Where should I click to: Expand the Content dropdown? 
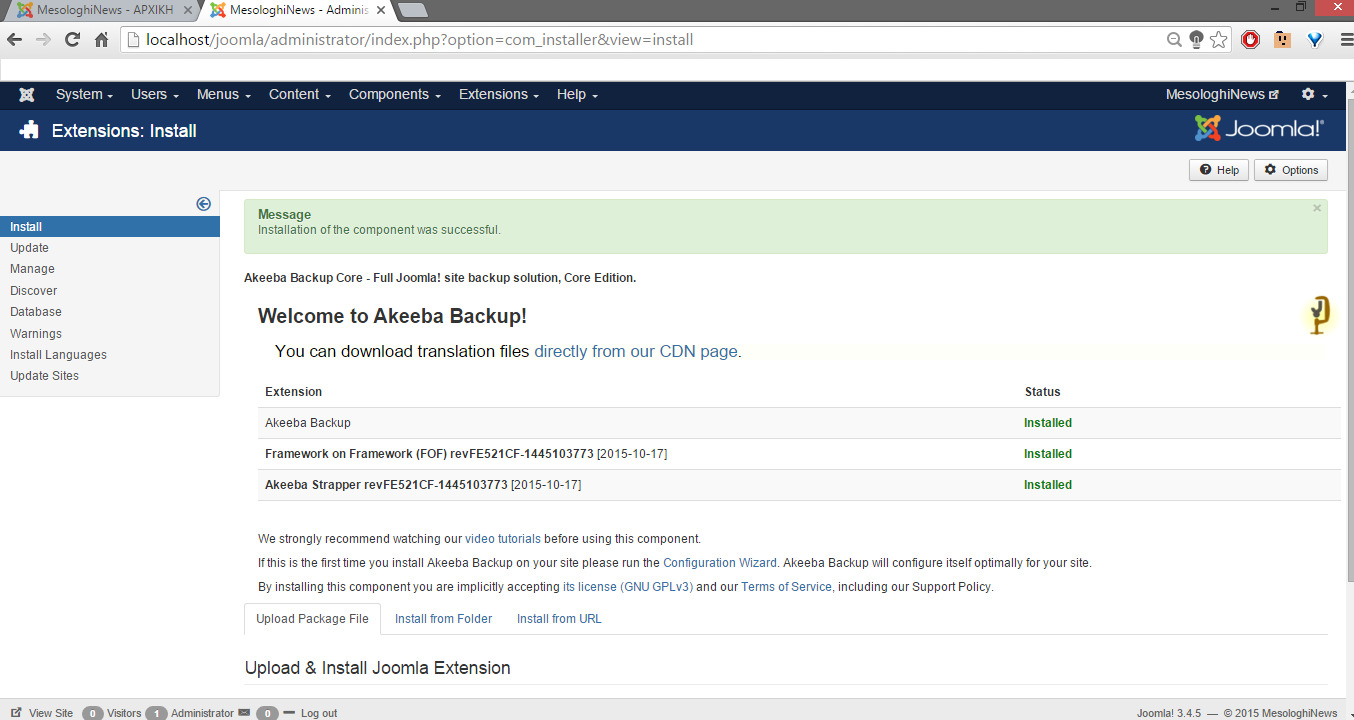pos(300,94)
